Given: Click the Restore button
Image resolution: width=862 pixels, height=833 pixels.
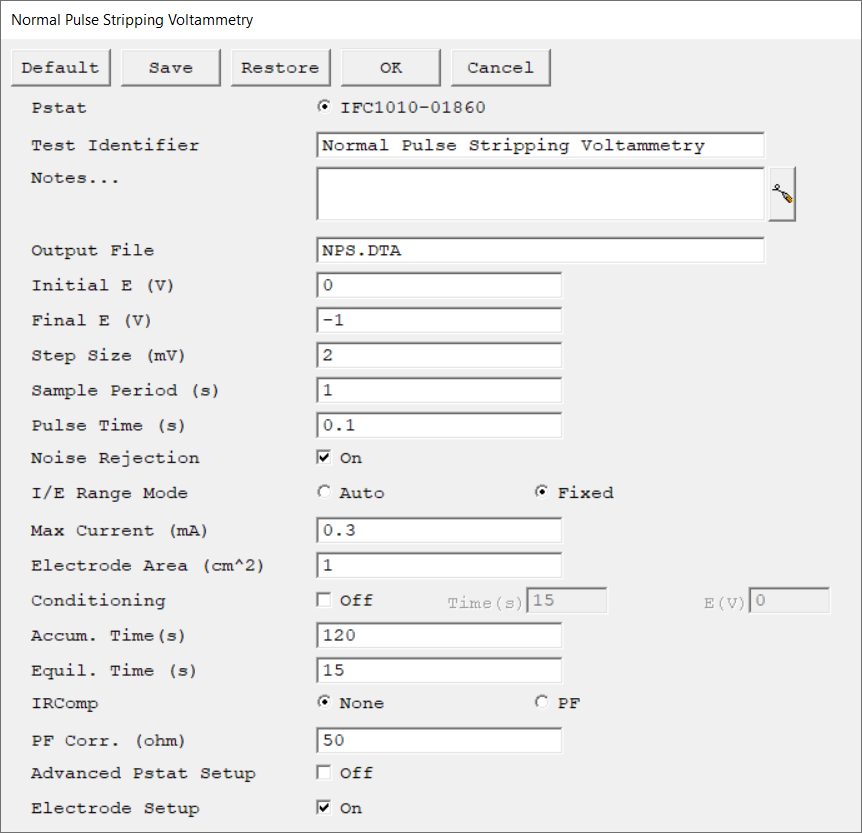Looking at the screenshot, I should [x=280, y=68].
